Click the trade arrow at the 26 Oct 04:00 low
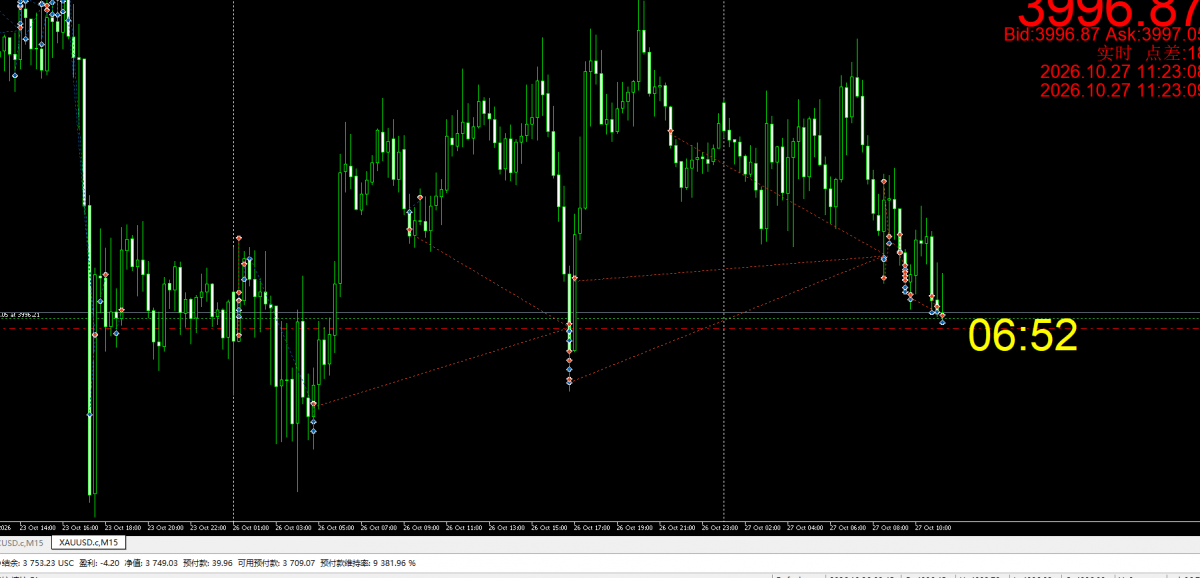Image resolution: width=1200 pixels, height=578 pixels. pos(313,430)
